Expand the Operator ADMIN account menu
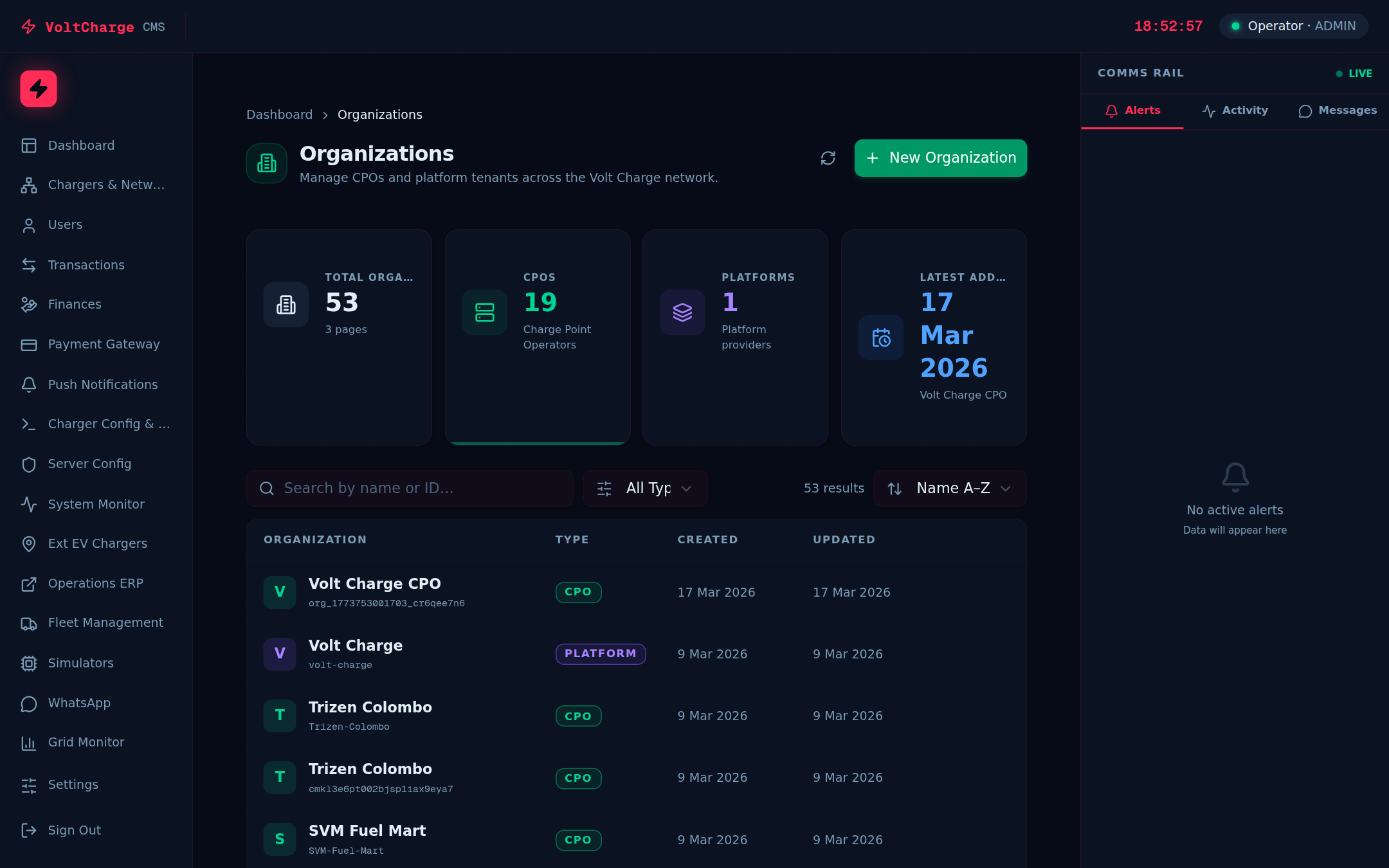1389x868 pixels. 1293,26
